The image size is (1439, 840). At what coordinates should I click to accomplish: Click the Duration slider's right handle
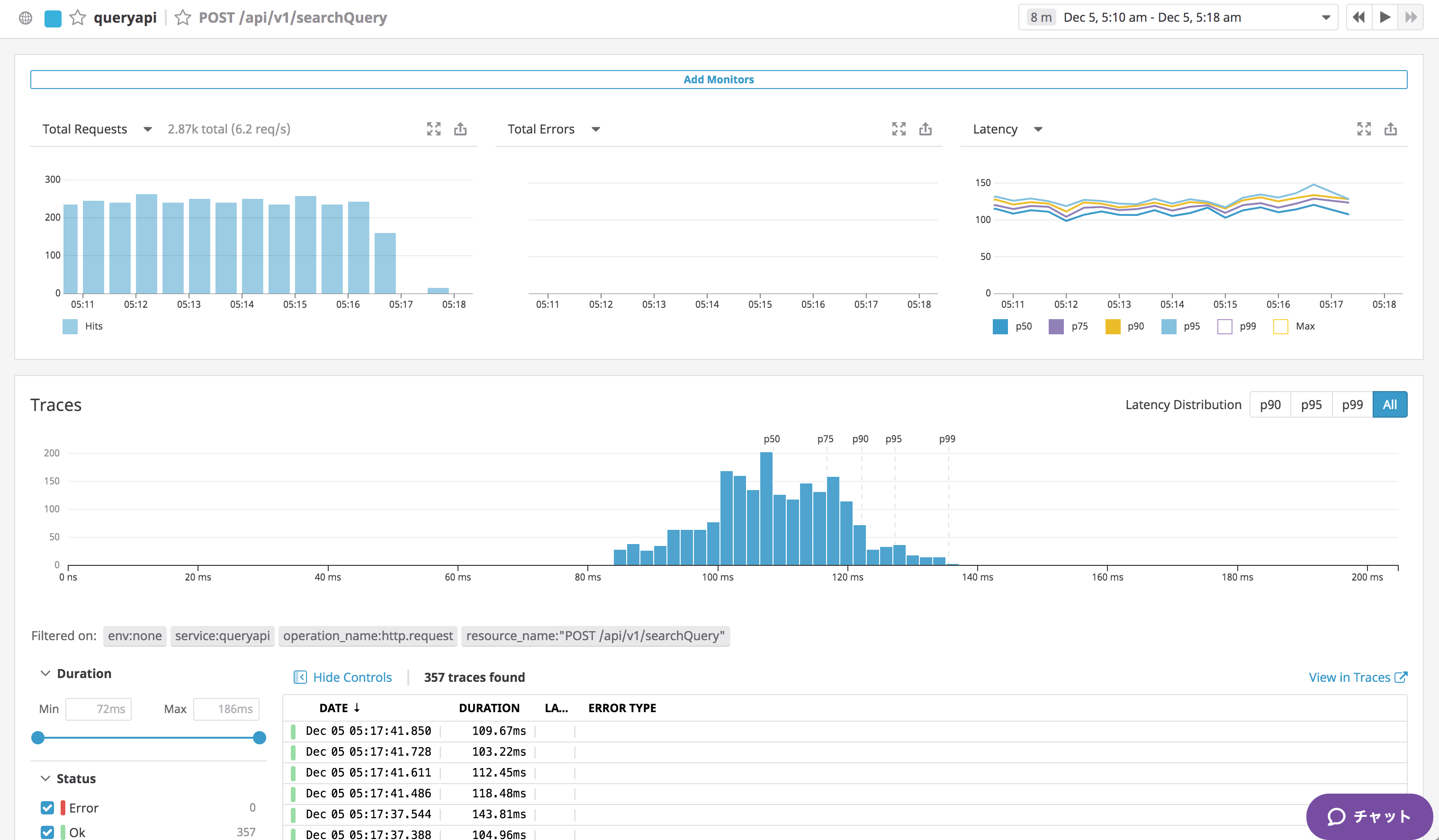(x=259, y=738)
